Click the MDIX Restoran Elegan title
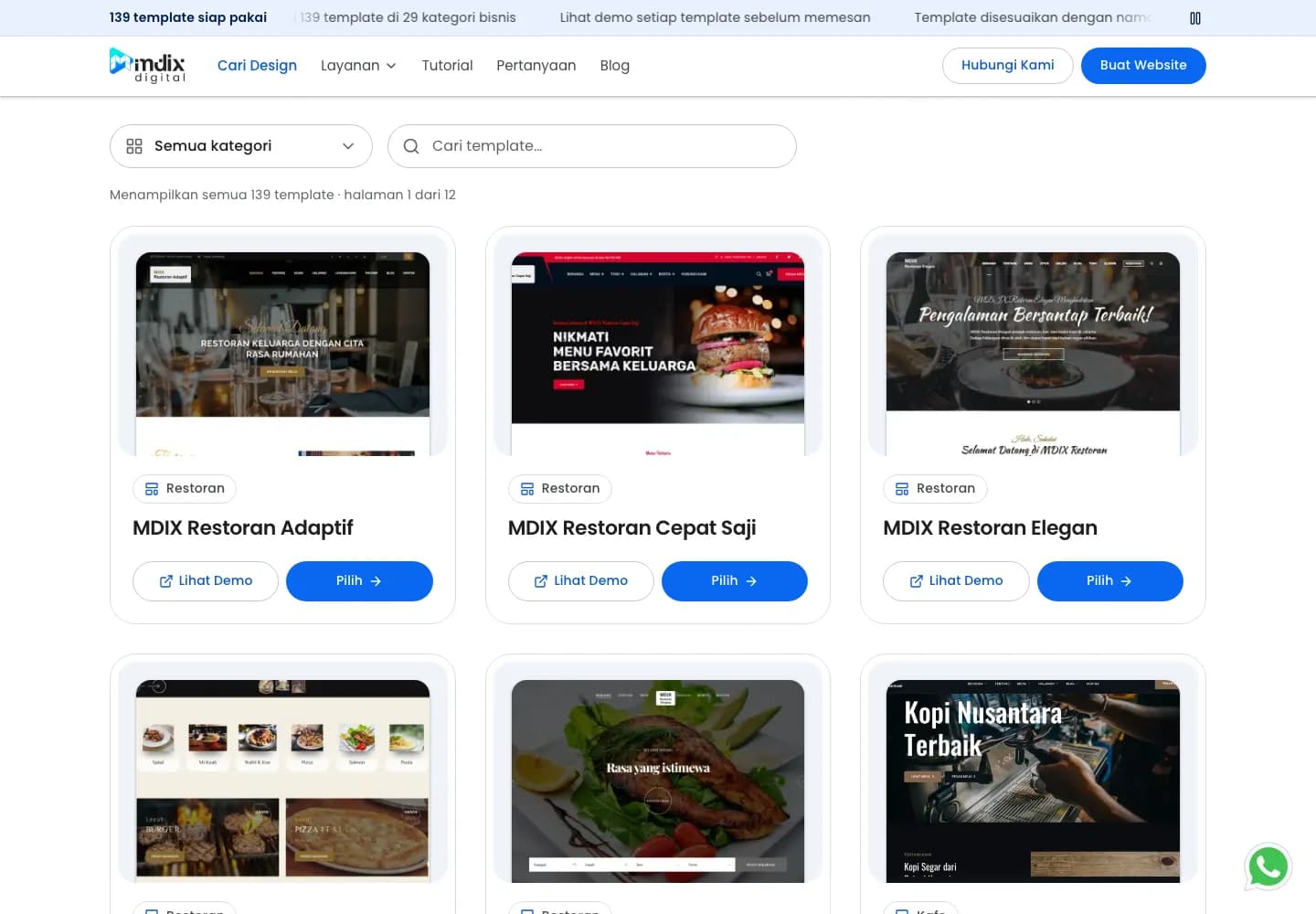This screenshot has width=1316, height=914. tap(991, 528)
